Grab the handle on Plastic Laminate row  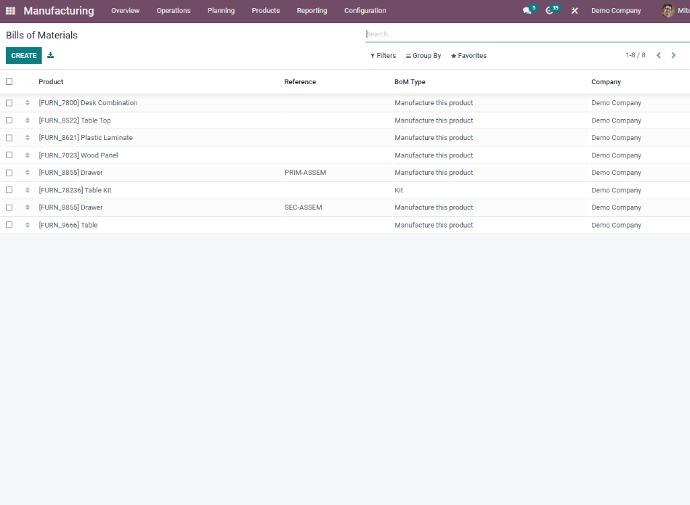[x=27, y=138]
